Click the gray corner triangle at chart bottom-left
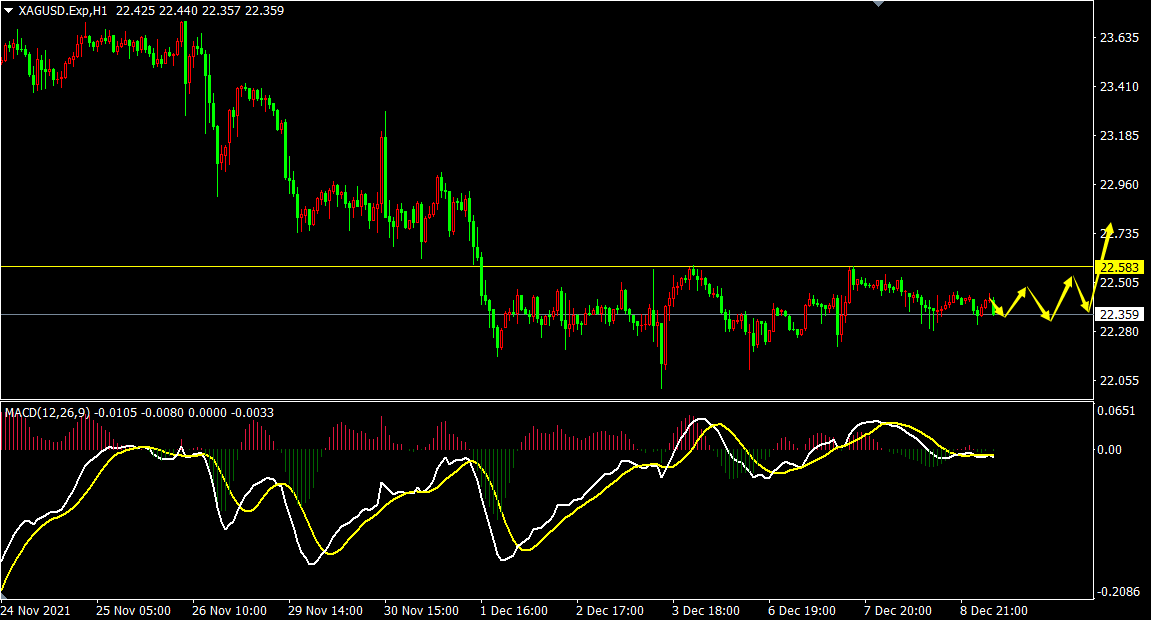 point(5,595)
